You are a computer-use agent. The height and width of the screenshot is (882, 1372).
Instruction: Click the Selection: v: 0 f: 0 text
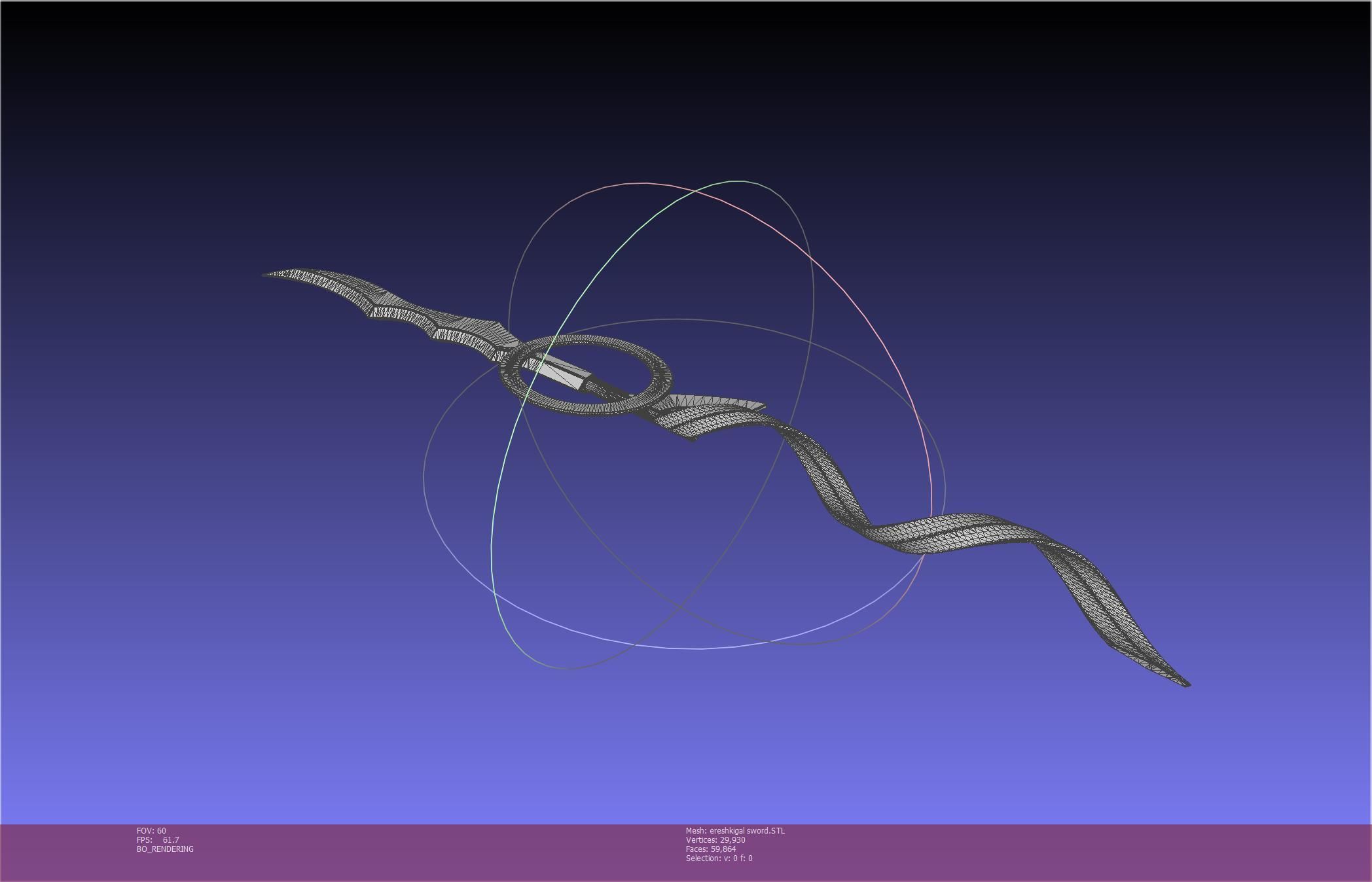[719, 858]
